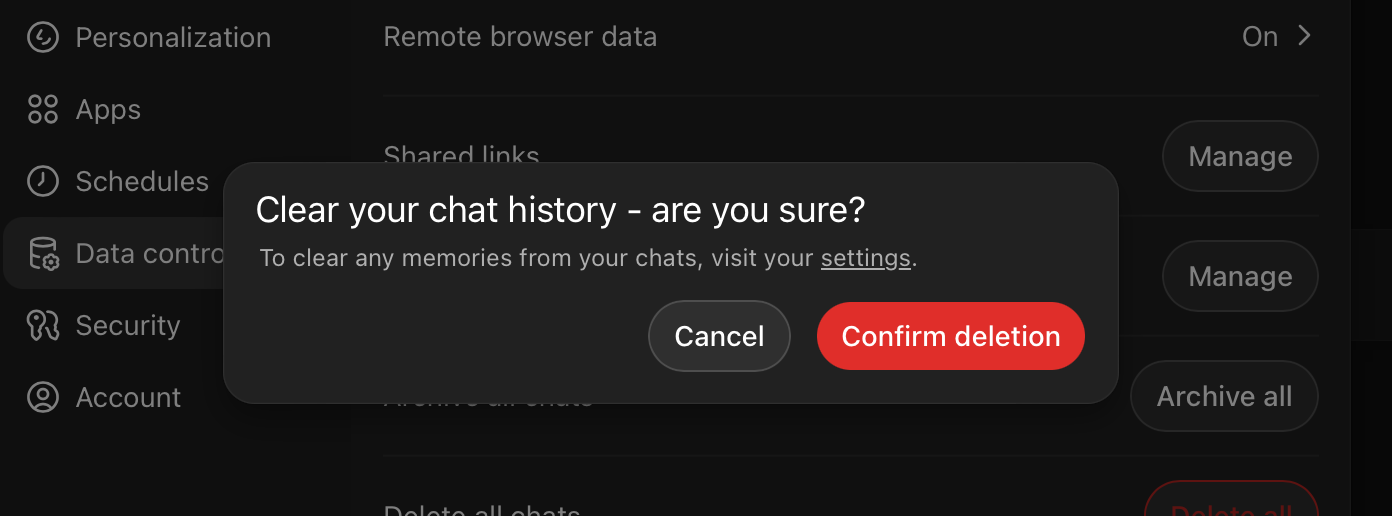Viewport: 1392px width, 516px height.
Task: Click the Account profile icon
Action: (x=43, y=398)
